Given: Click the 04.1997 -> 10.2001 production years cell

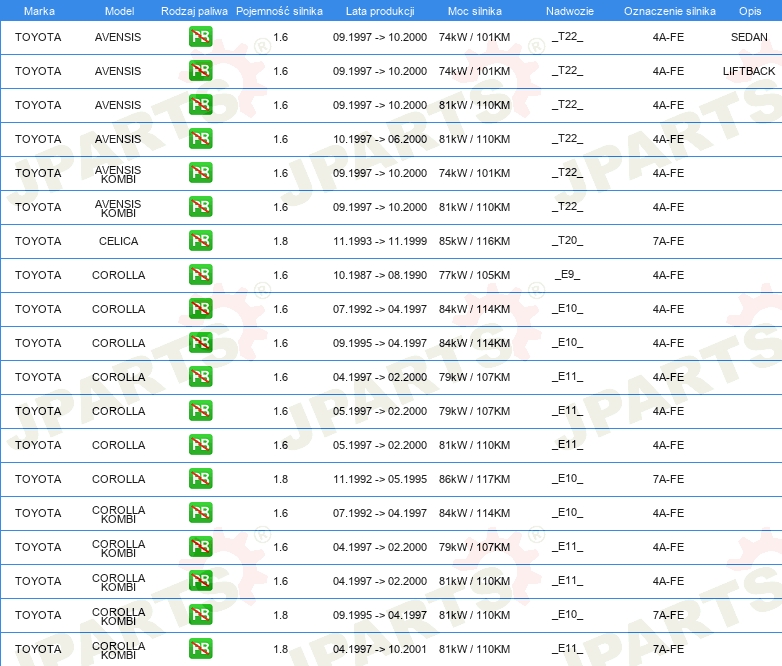Looking at the screenshot, I should coord(380,649).
